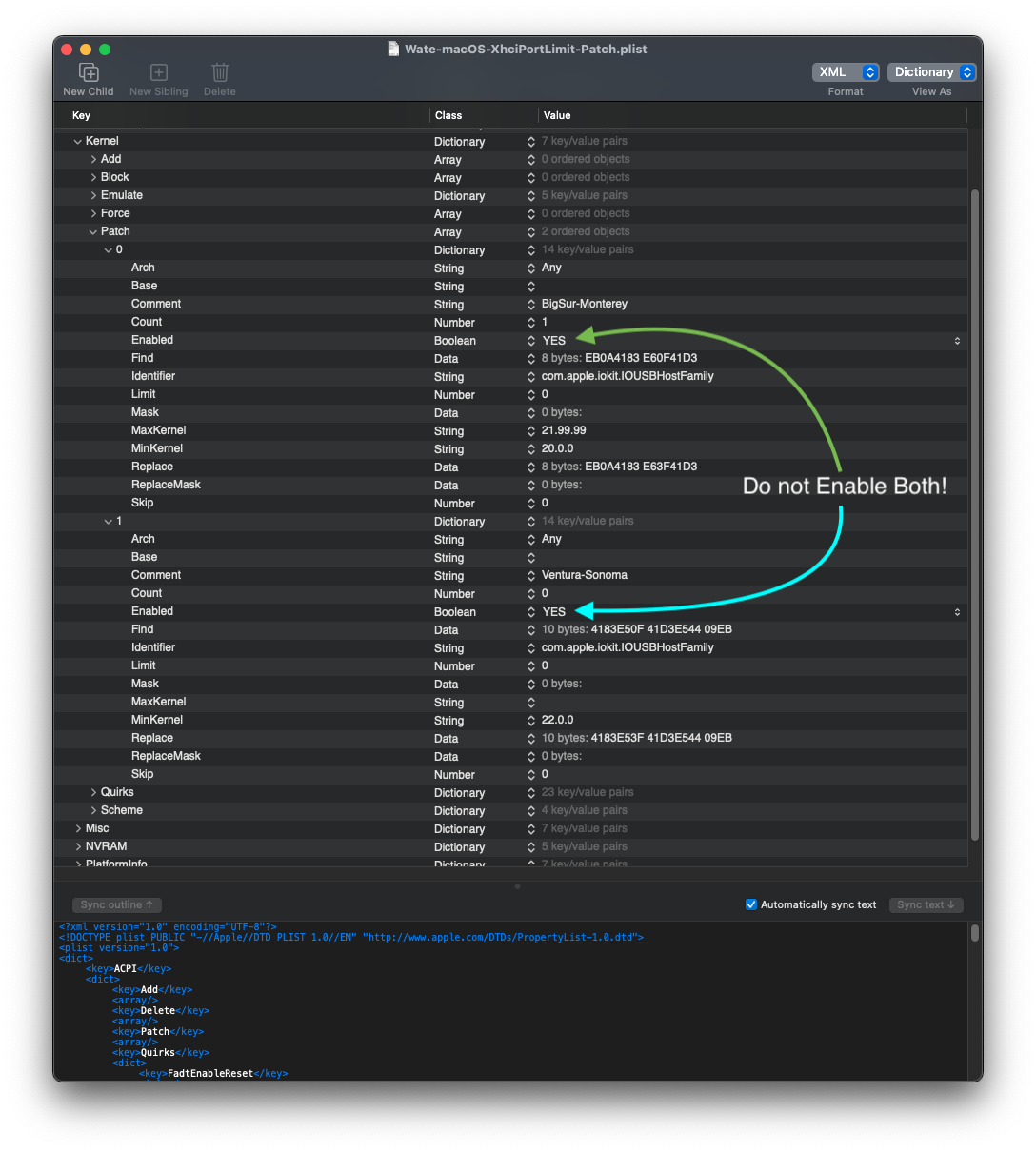The height and width of the screenshot is (1152, 1036).
Task: Click the stepper beside the Count value 1
Action: pos(530,322)
